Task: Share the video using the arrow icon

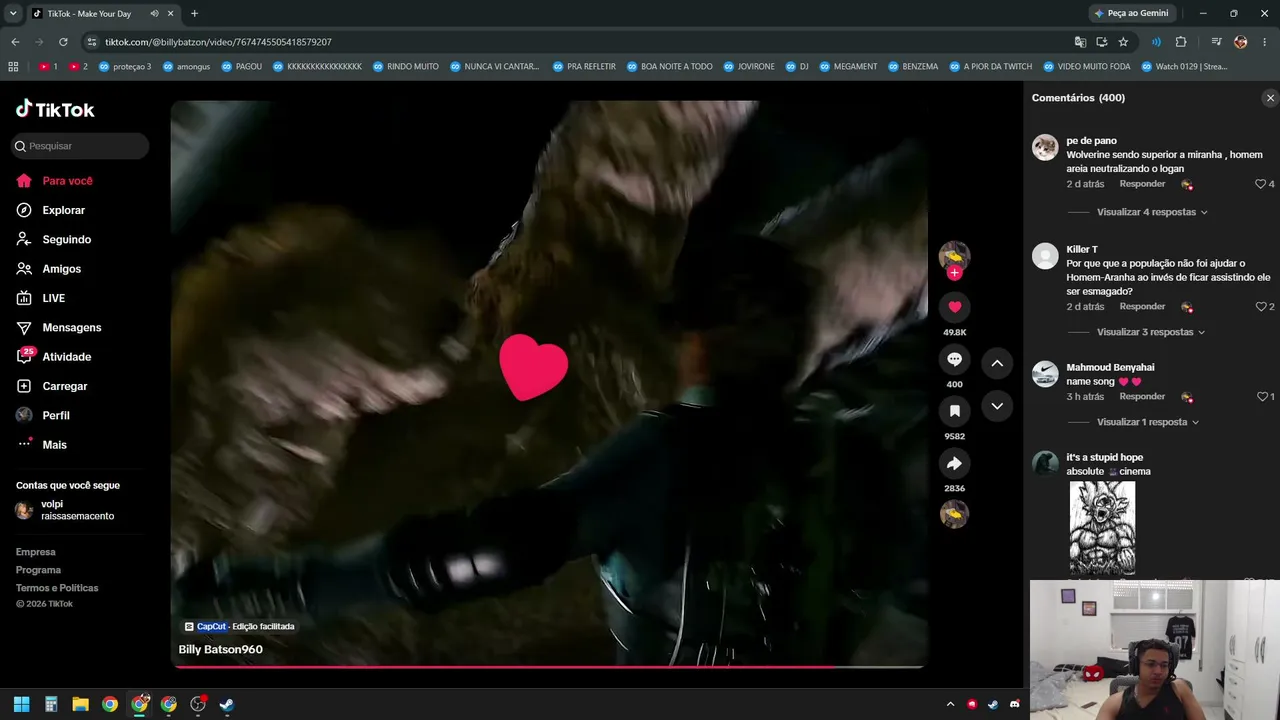Action: click(954, 463)
